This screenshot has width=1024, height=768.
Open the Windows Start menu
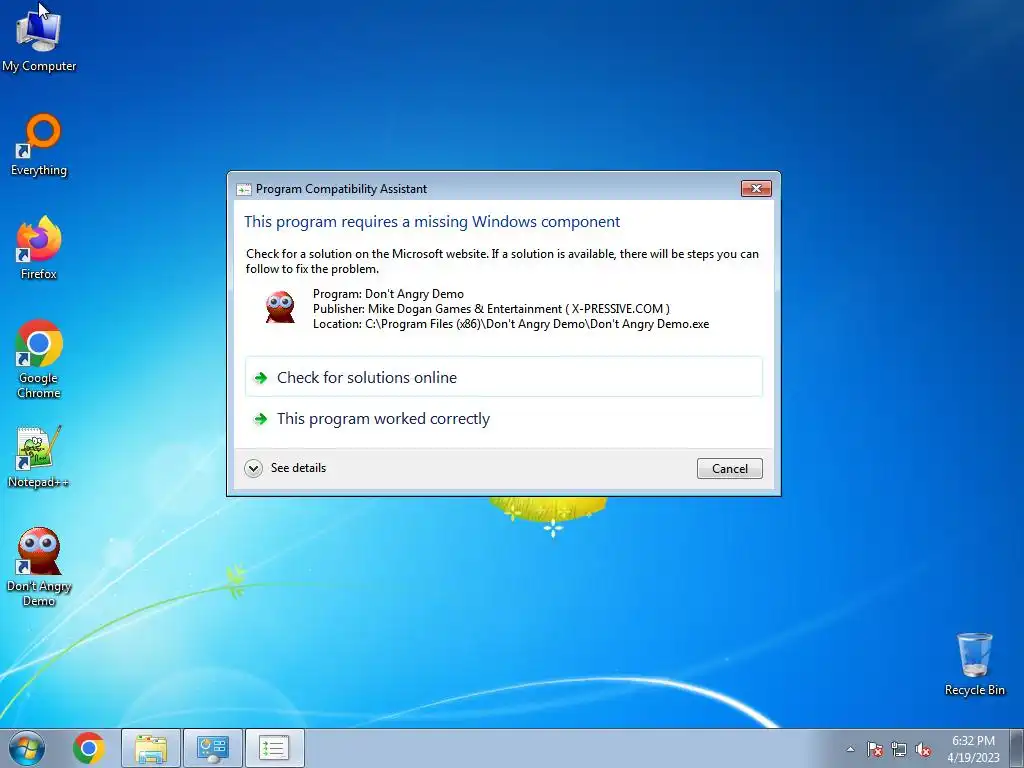click(27, 748)
